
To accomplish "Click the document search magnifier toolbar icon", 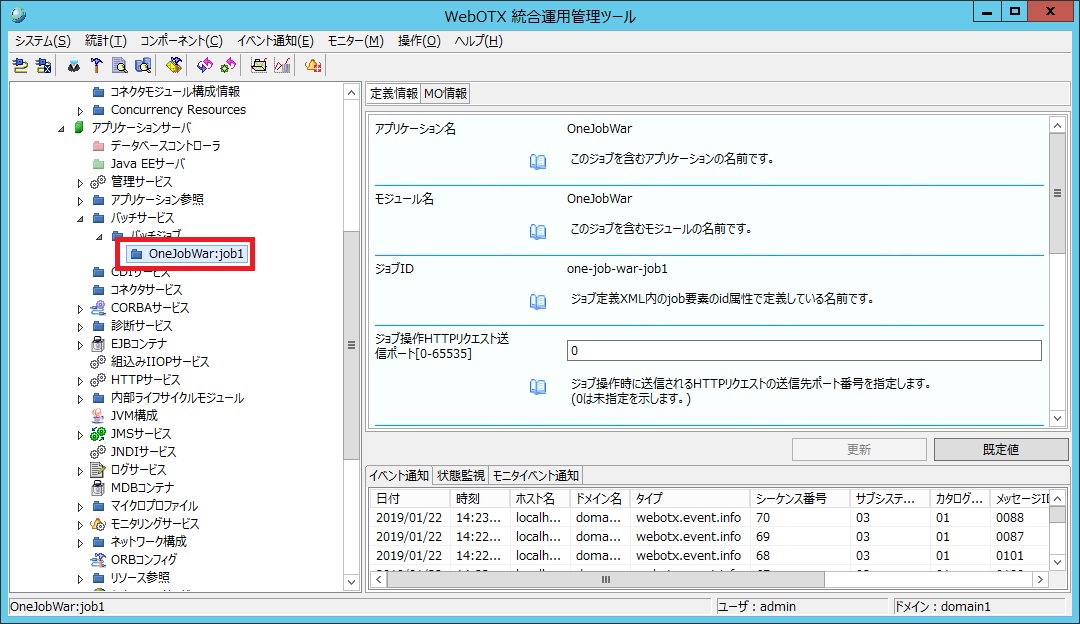I will [120, 66].
